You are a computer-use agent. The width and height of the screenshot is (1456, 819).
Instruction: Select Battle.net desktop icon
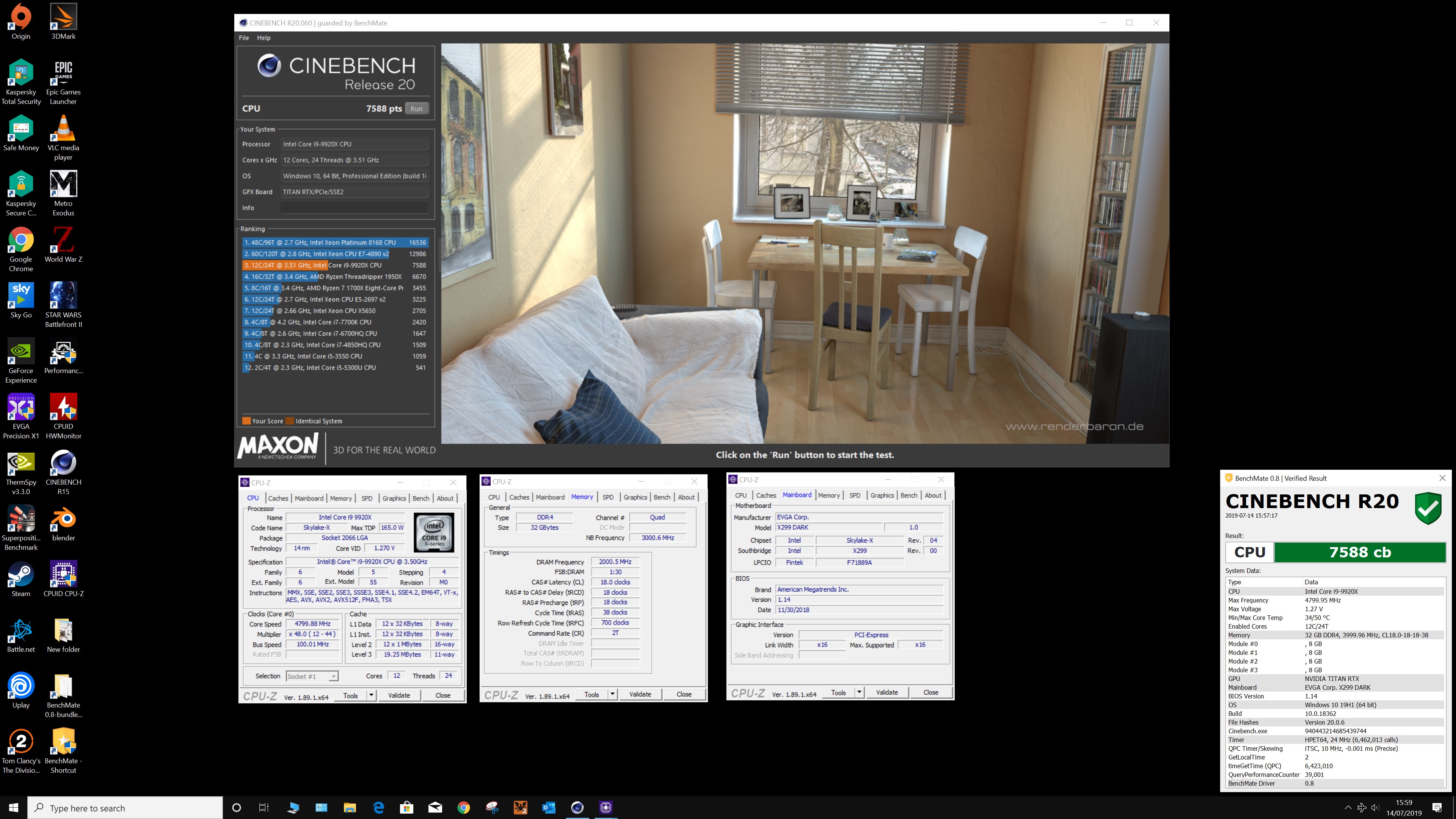(21, 635)
